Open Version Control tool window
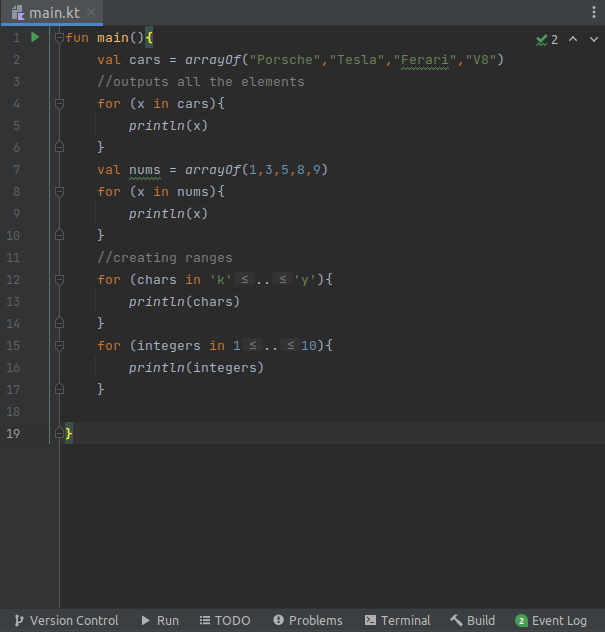605x632 pixels. 67,620
